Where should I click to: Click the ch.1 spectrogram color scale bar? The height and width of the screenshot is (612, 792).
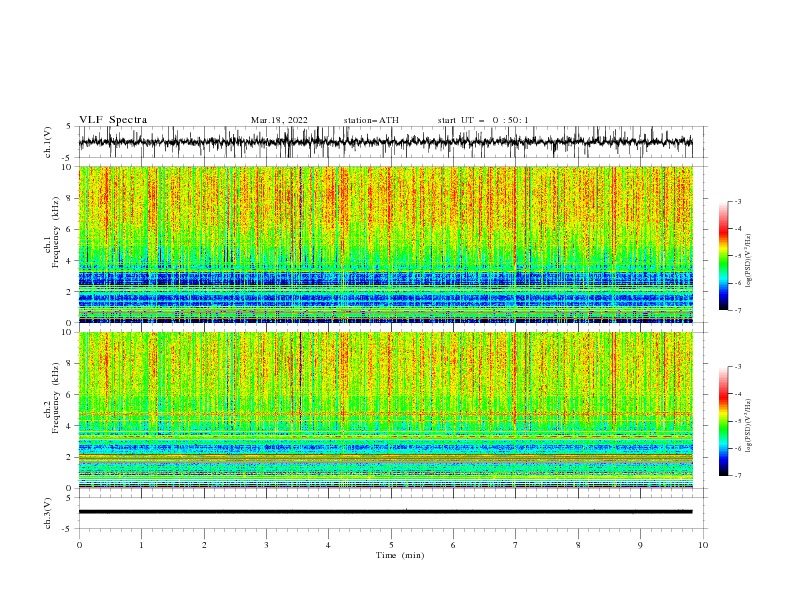click(x=723, y=256)
